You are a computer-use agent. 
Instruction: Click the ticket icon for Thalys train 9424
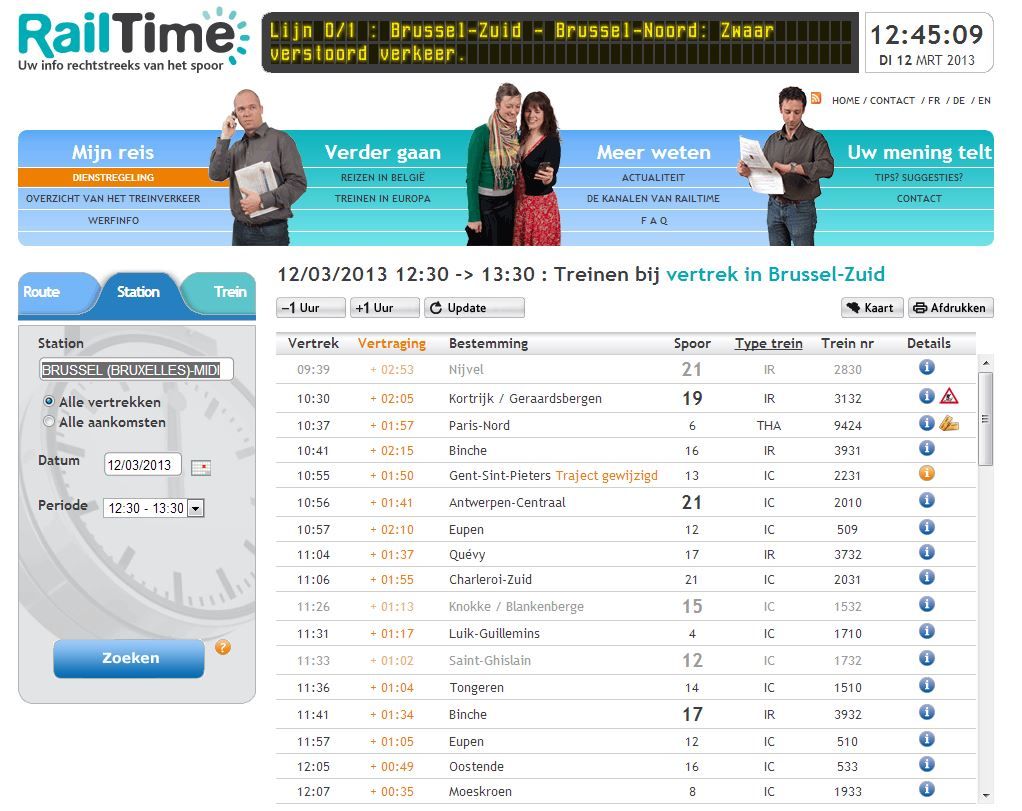949,424
